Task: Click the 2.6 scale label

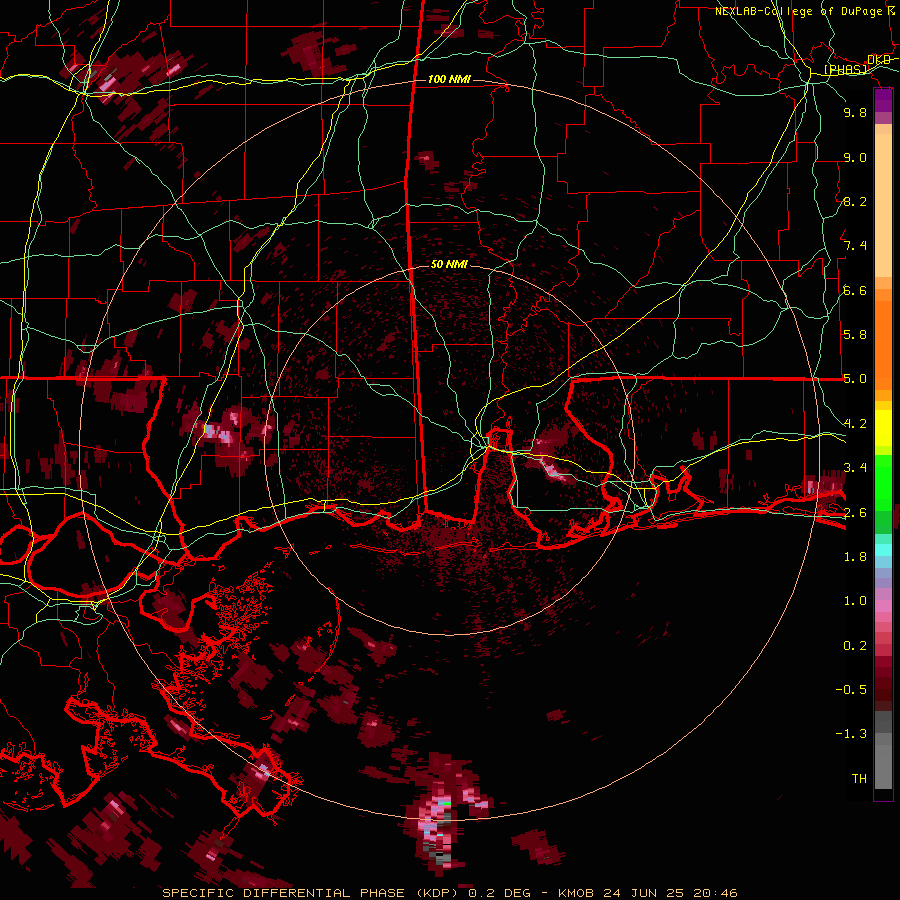Action: 855,513
